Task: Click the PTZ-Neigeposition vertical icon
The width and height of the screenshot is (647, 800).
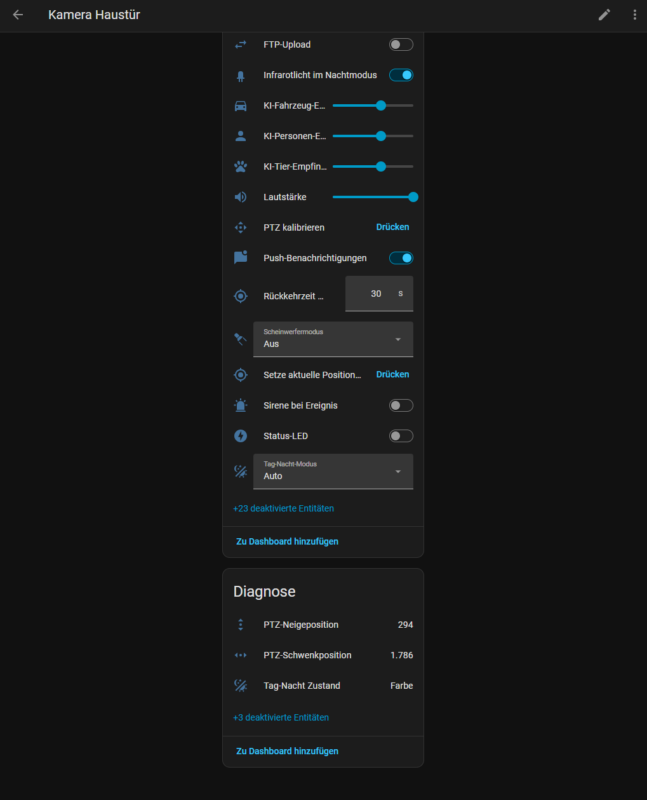Action: pos(240,624)
